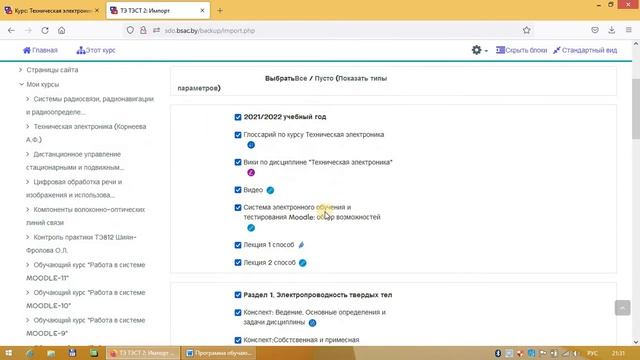640x360 pixels.
Task: Go back to the previous browser page
Action: (x=11, y=30)
